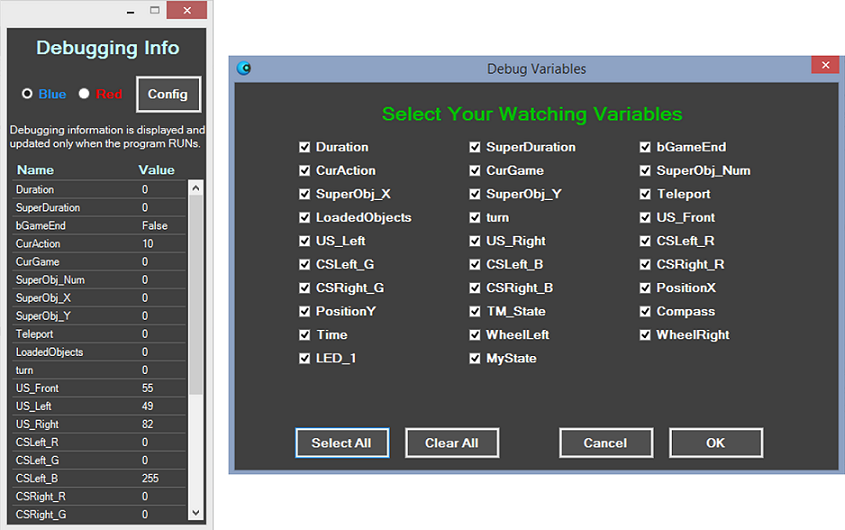Maximize the Debugging Info window
The height and width of the screenshot is (530, 845).
tap(154, 11)
